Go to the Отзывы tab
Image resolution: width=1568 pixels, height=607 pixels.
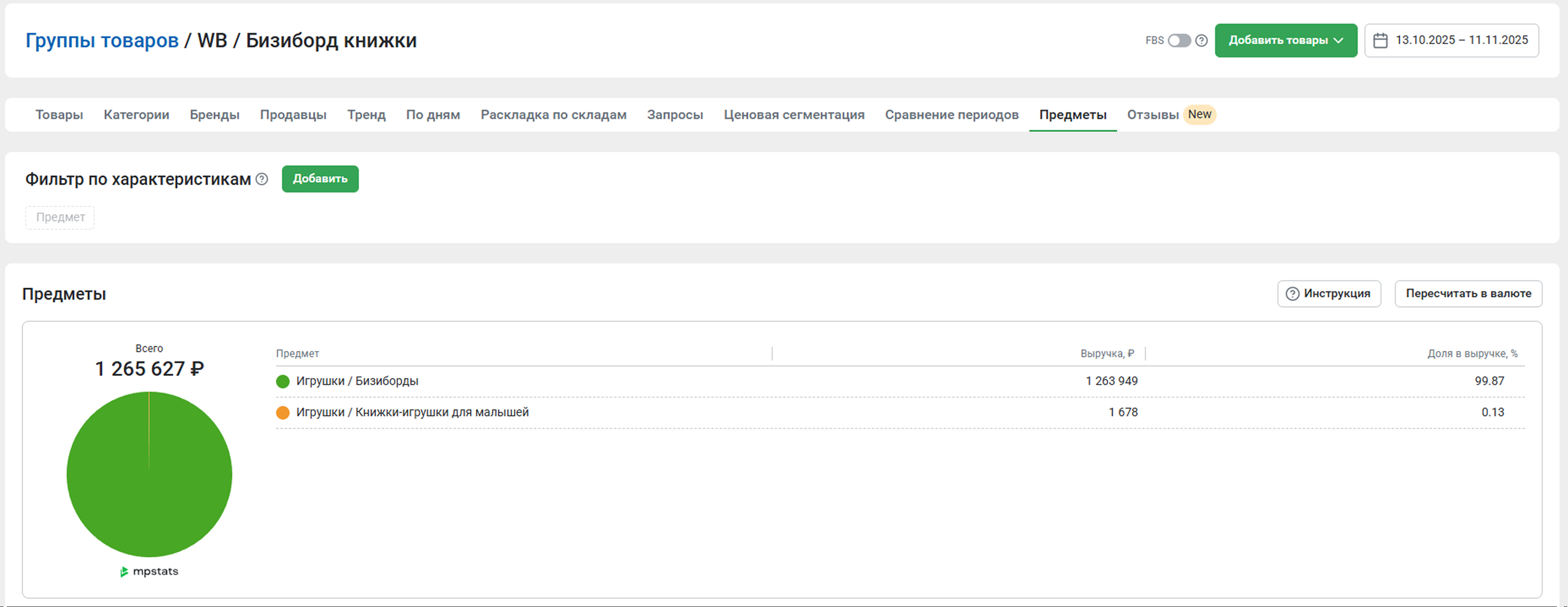click(x=1153, y=115)
